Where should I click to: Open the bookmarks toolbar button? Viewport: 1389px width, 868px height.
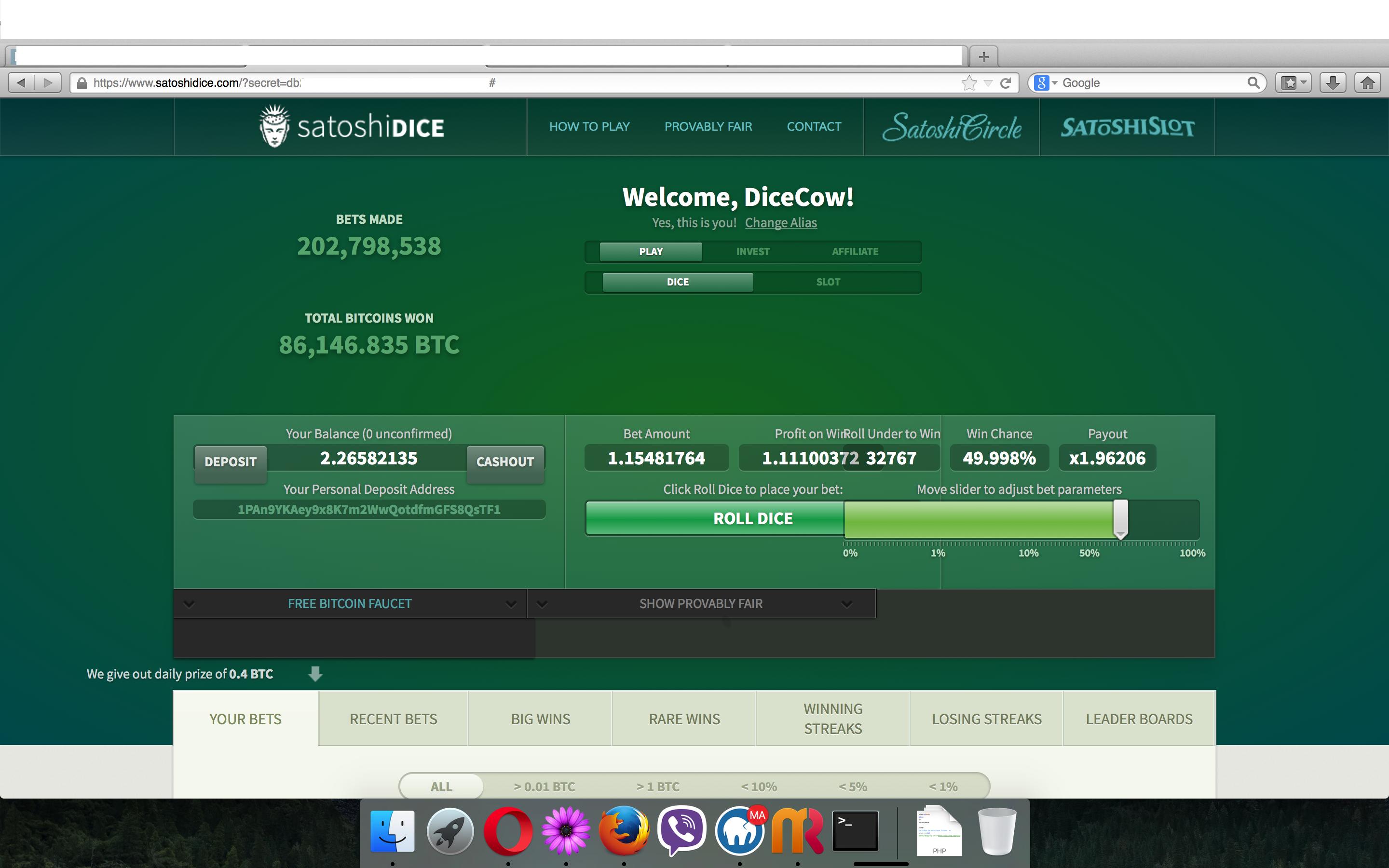click(x=1293, y=82)
